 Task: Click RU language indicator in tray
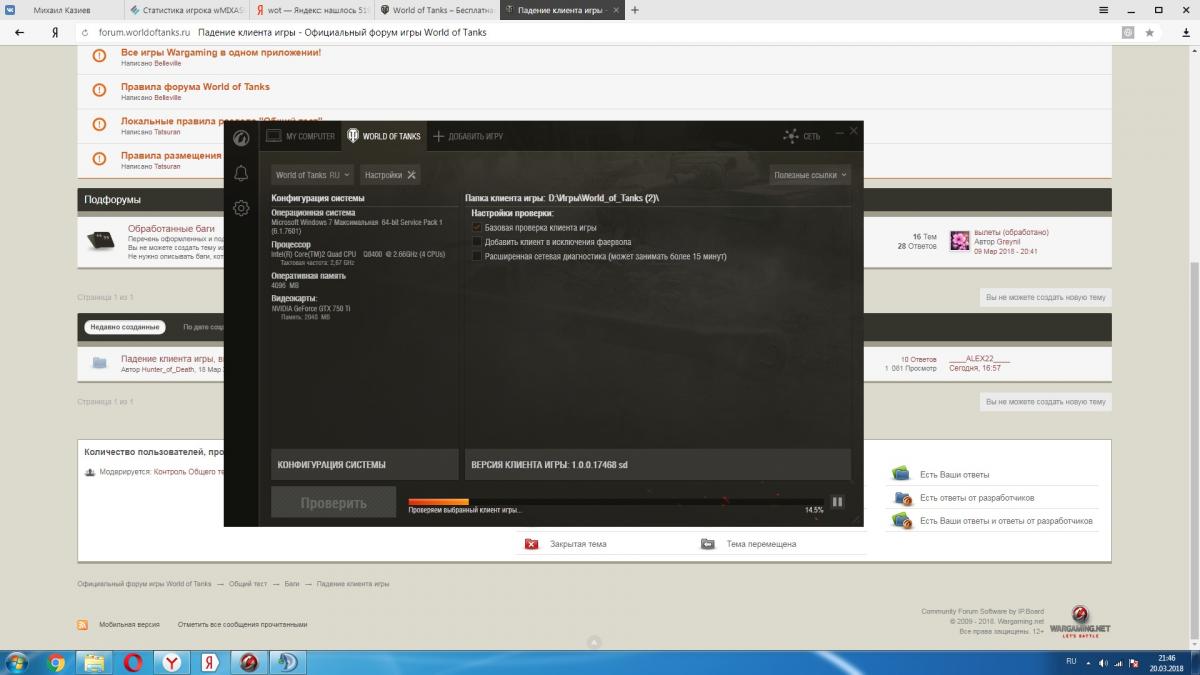[1070, 662]
